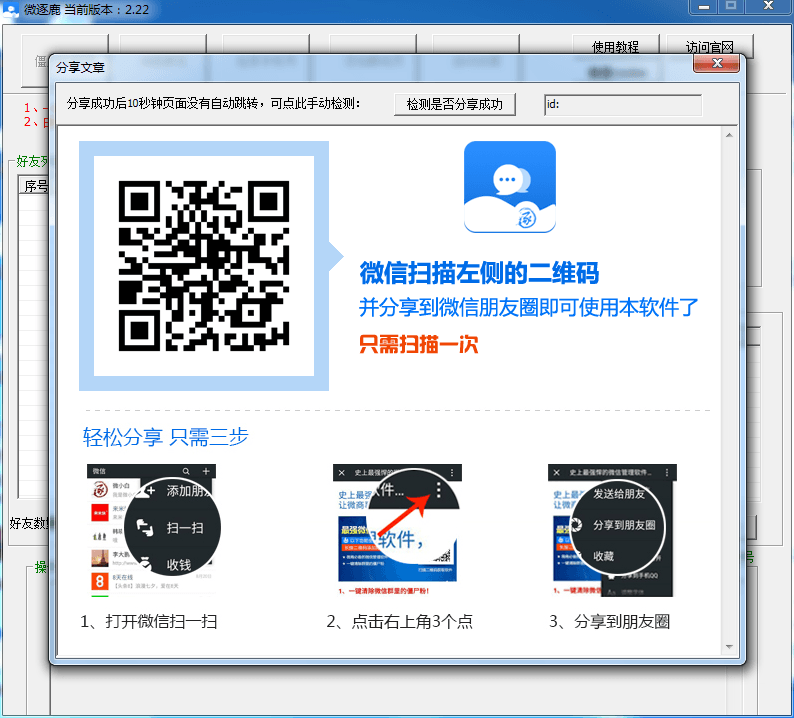Click the 检测是否分享成功 button
The image size is (794, 718).
click(455, 104)
